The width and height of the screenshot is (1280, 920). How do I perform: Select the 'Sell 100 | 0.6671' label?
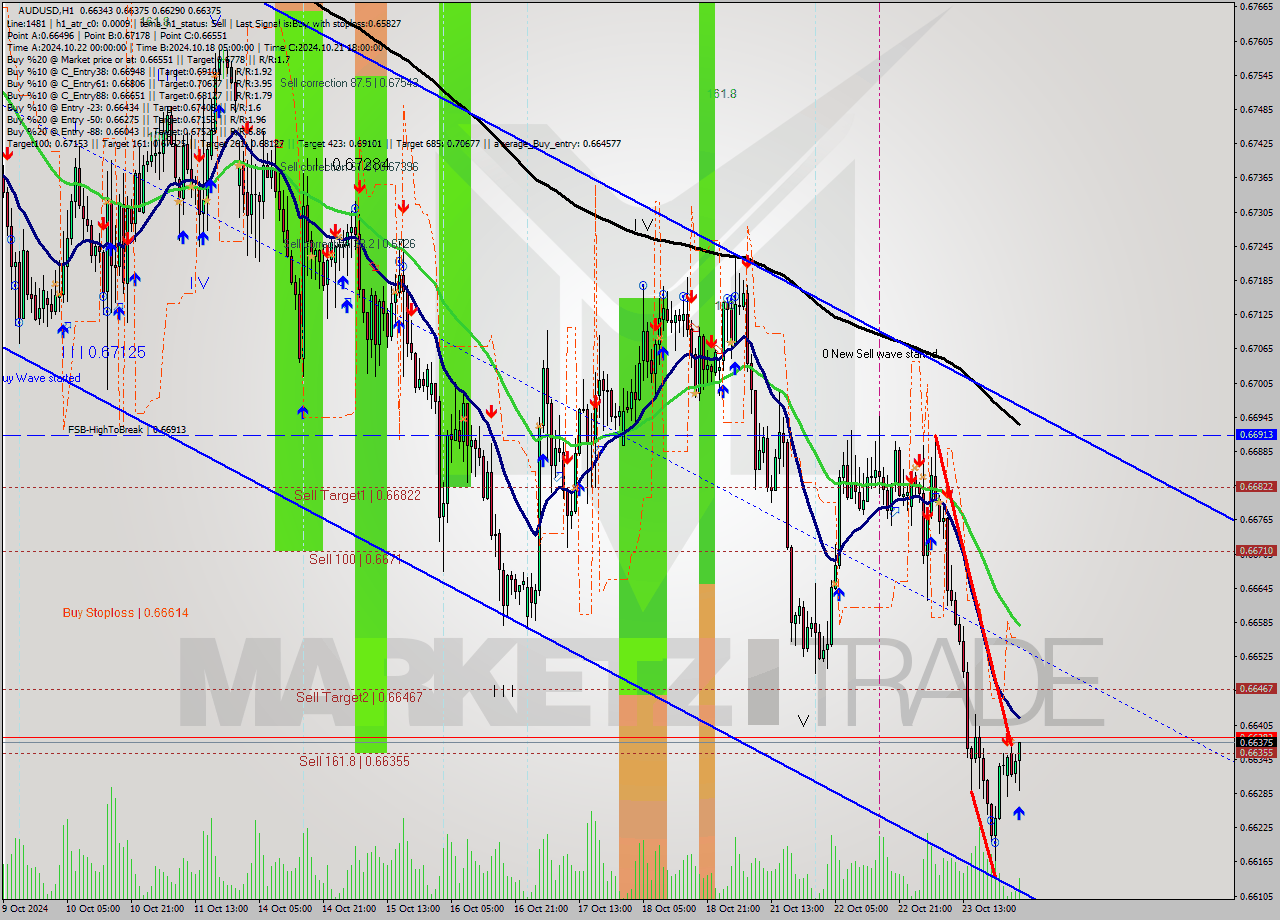(x=355, y=559)
